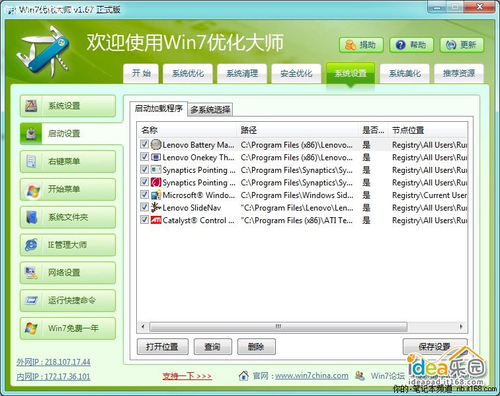Click the update (更新) refresh icon
Image resolution: width=500 pixels, height=396 pixels.
point(451,45)
